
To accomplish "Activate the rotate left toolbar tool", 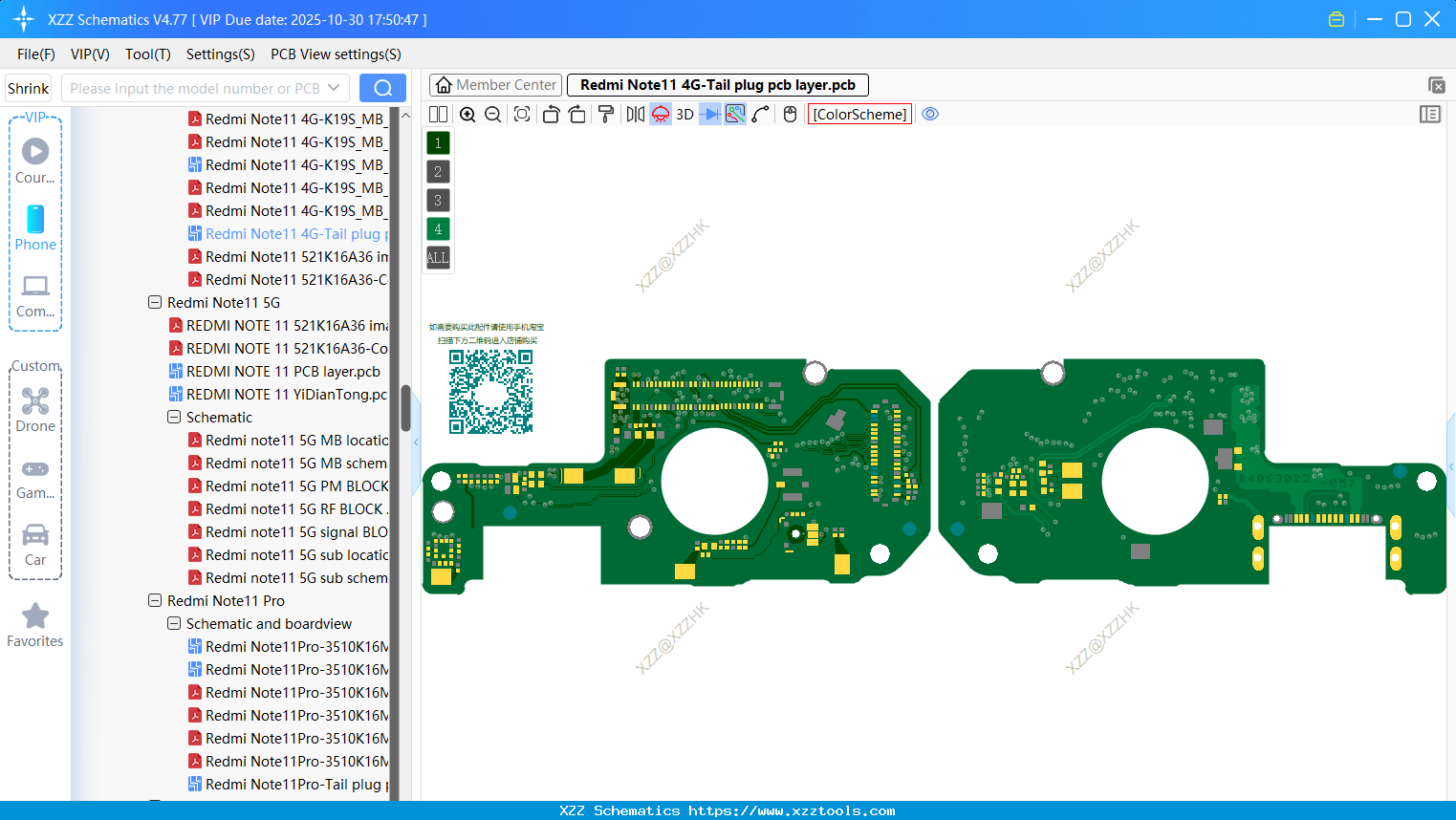I will (x=551, y=114).
